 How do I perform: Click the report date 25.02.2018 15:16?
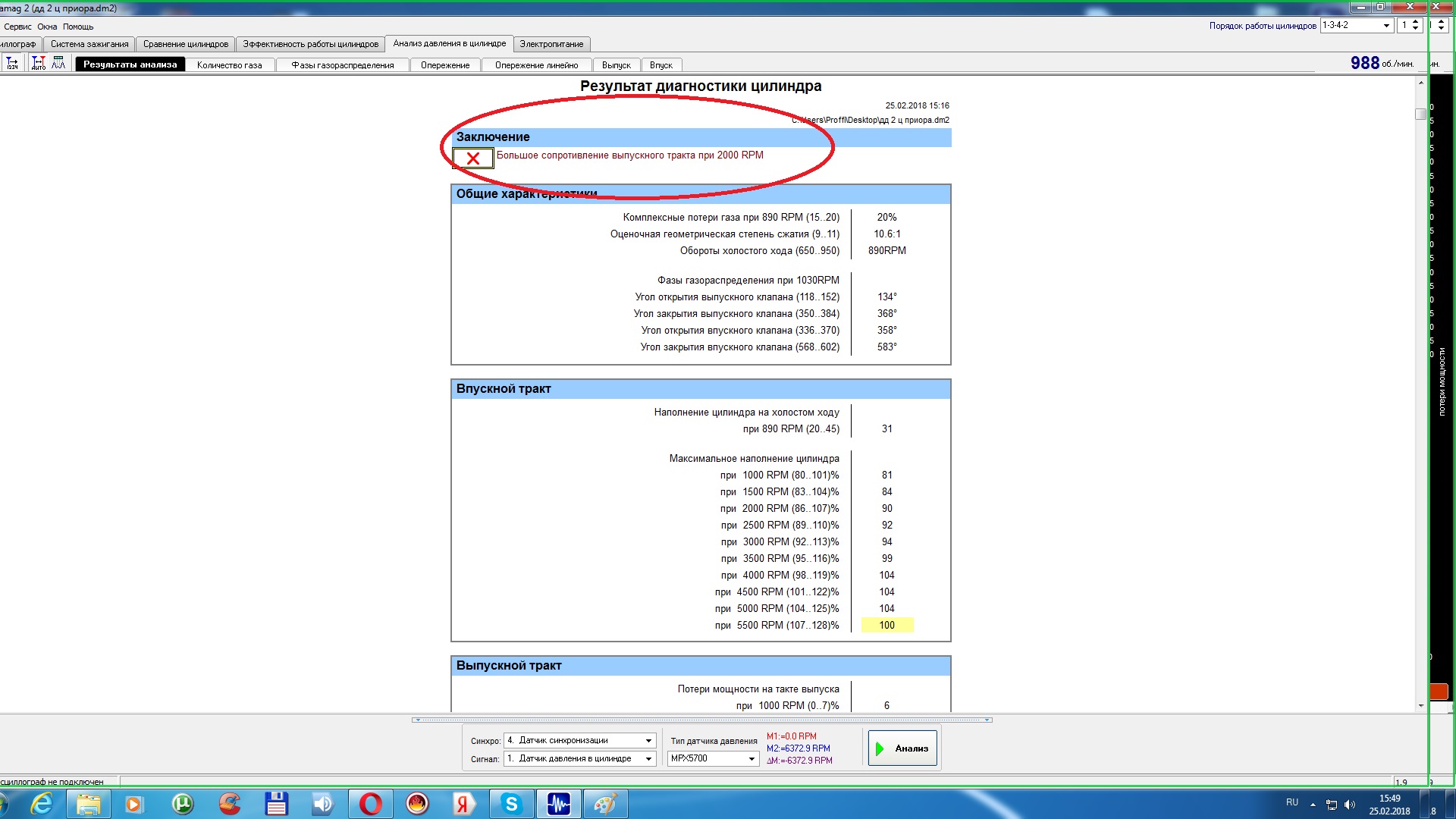point(917,105)
